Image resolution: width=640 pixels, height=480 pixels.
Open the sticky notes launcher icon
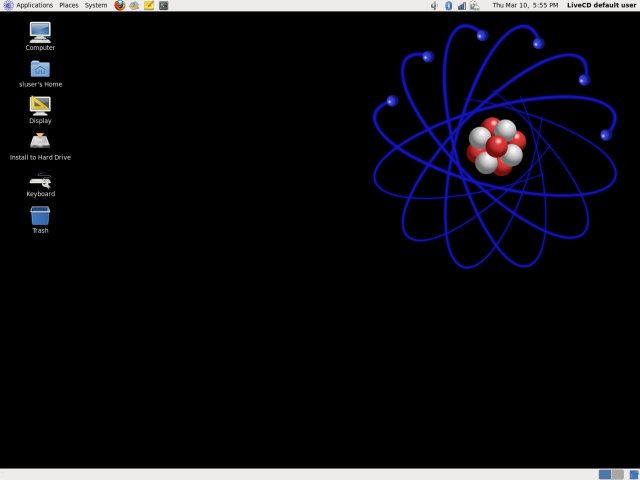tap(149, 5)
